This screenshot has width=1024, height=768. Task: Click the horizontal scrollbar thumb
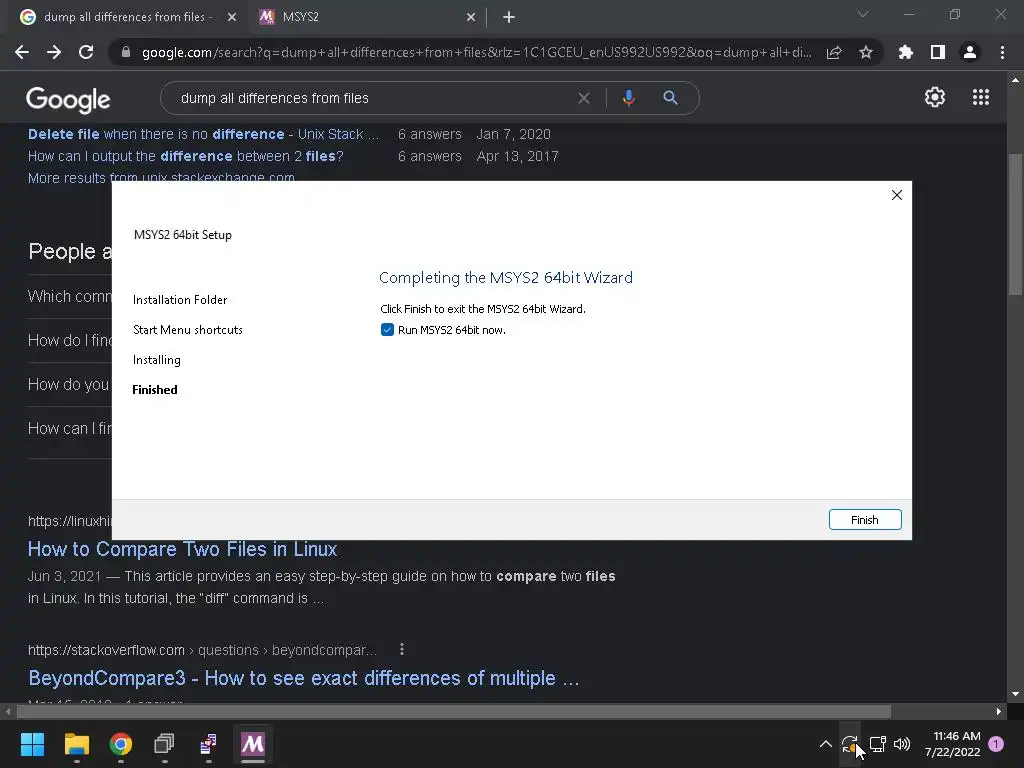click(453, 711)
